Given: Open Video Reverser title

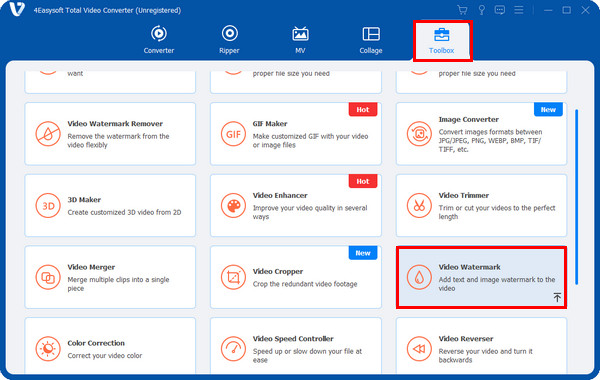Looking at the screenshot, I should click(466, 339).
